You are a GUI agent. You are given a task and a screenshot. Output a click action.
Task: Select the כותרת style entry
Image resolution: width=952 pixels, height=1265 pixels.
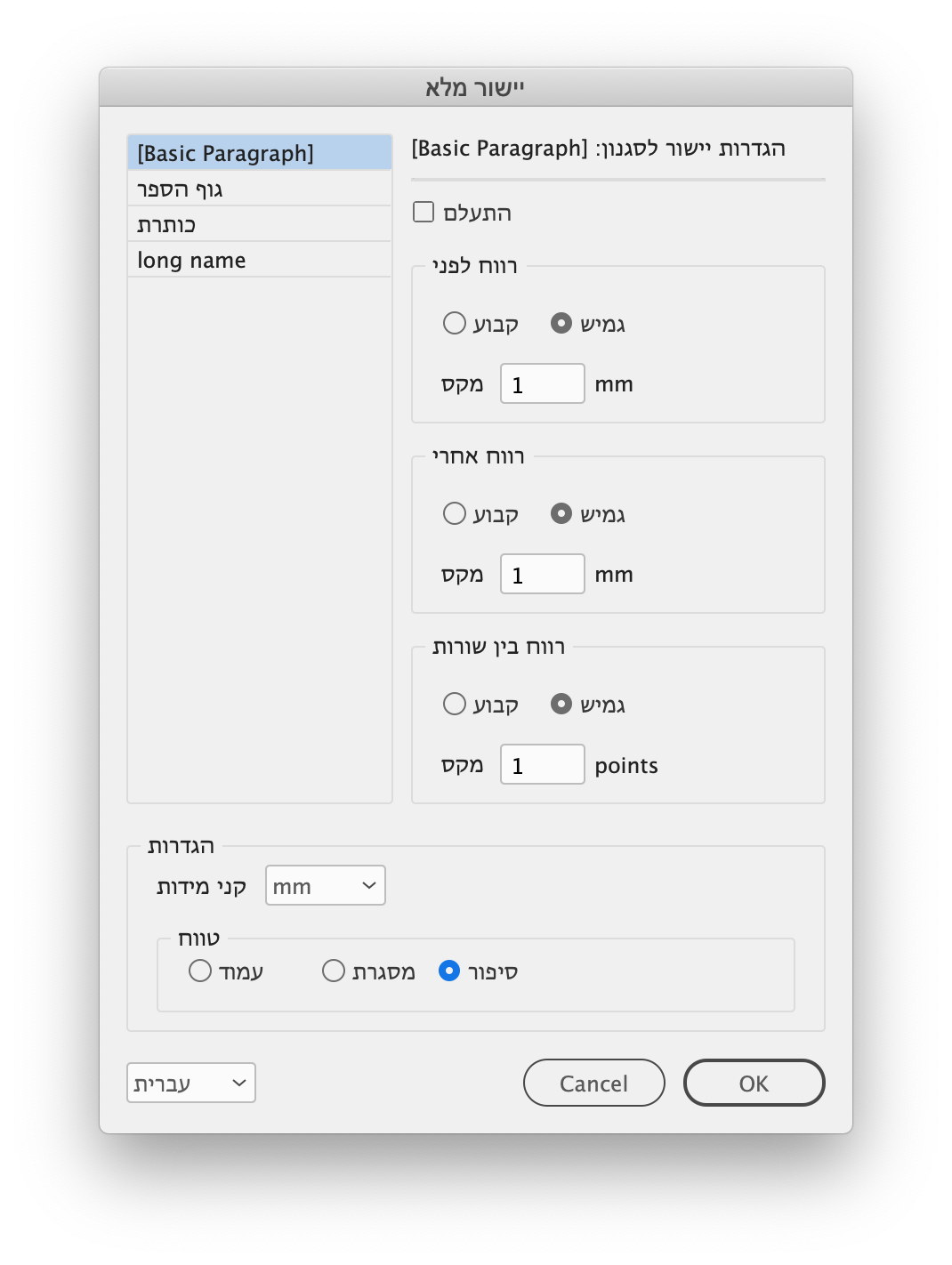(259, 223)
